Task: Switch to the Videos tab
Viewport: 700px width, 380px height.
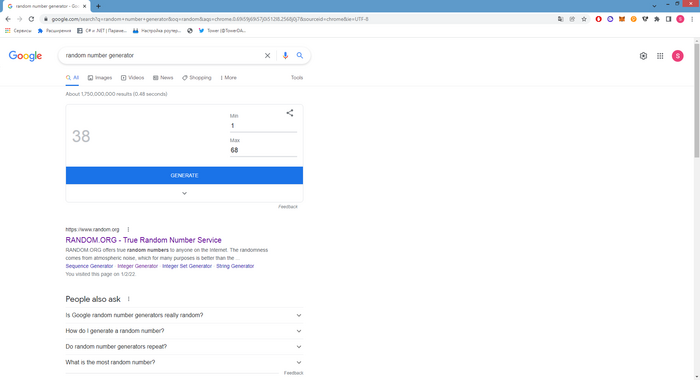Action: click(133, 78)
